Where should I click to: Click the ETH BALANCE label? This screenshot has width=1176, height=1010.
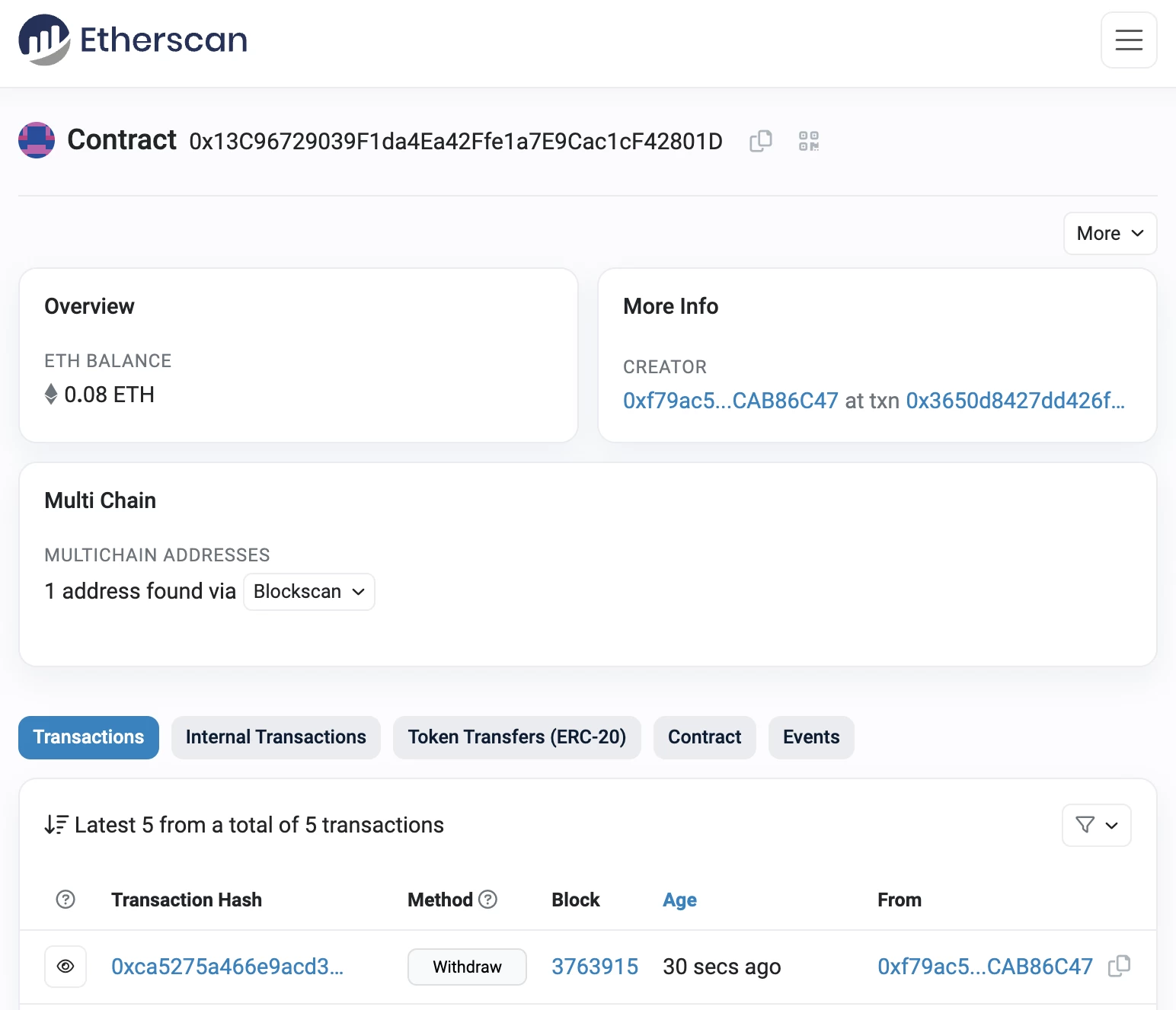click(107, 361)
